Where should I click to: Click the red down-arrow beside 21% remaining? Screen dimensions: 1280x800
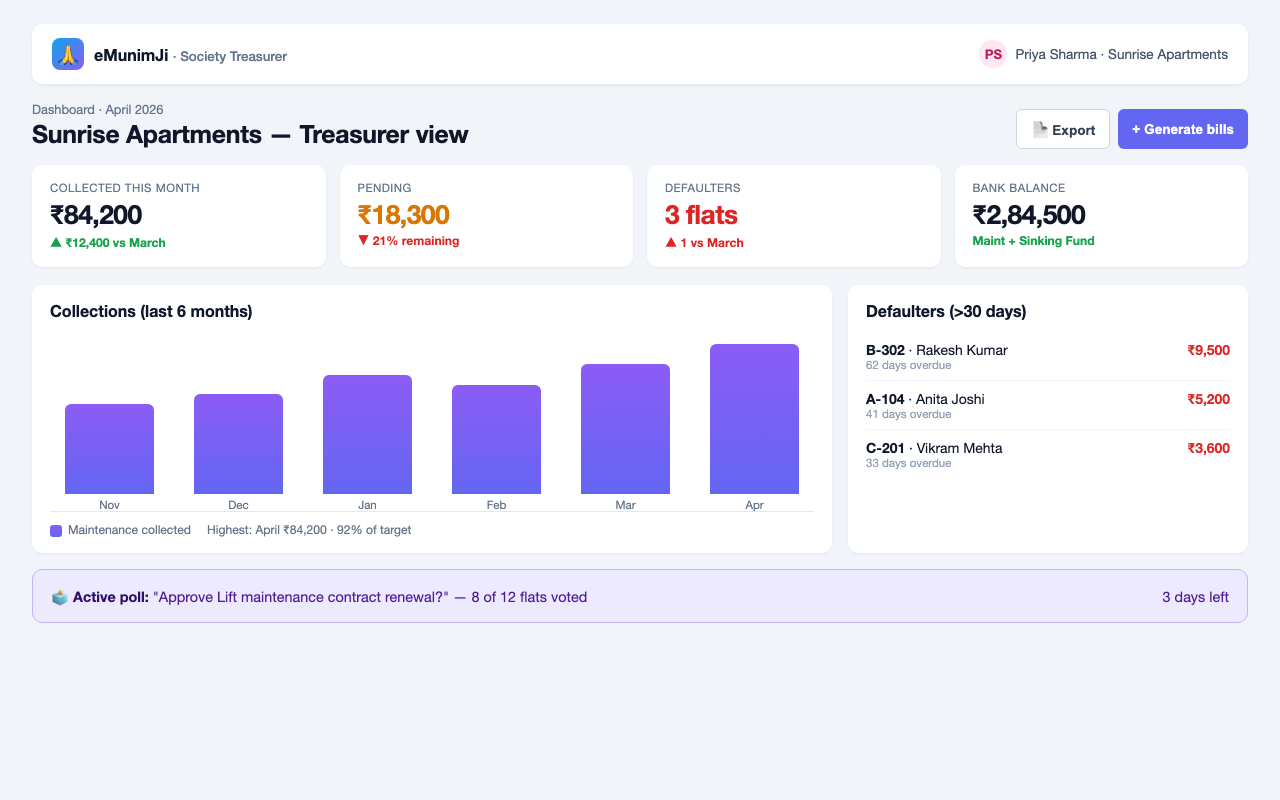[363, 240]
